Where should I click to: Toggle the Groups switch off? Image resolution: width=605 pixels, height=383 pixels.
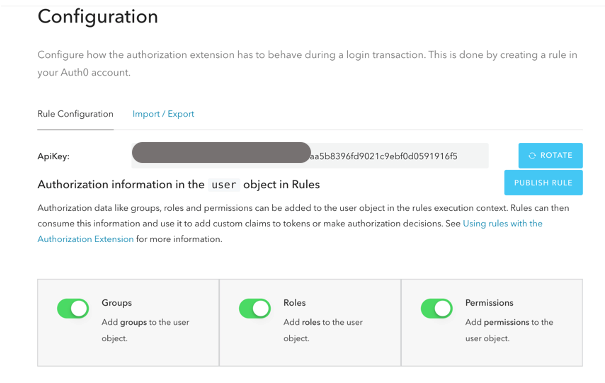[73, 309]
